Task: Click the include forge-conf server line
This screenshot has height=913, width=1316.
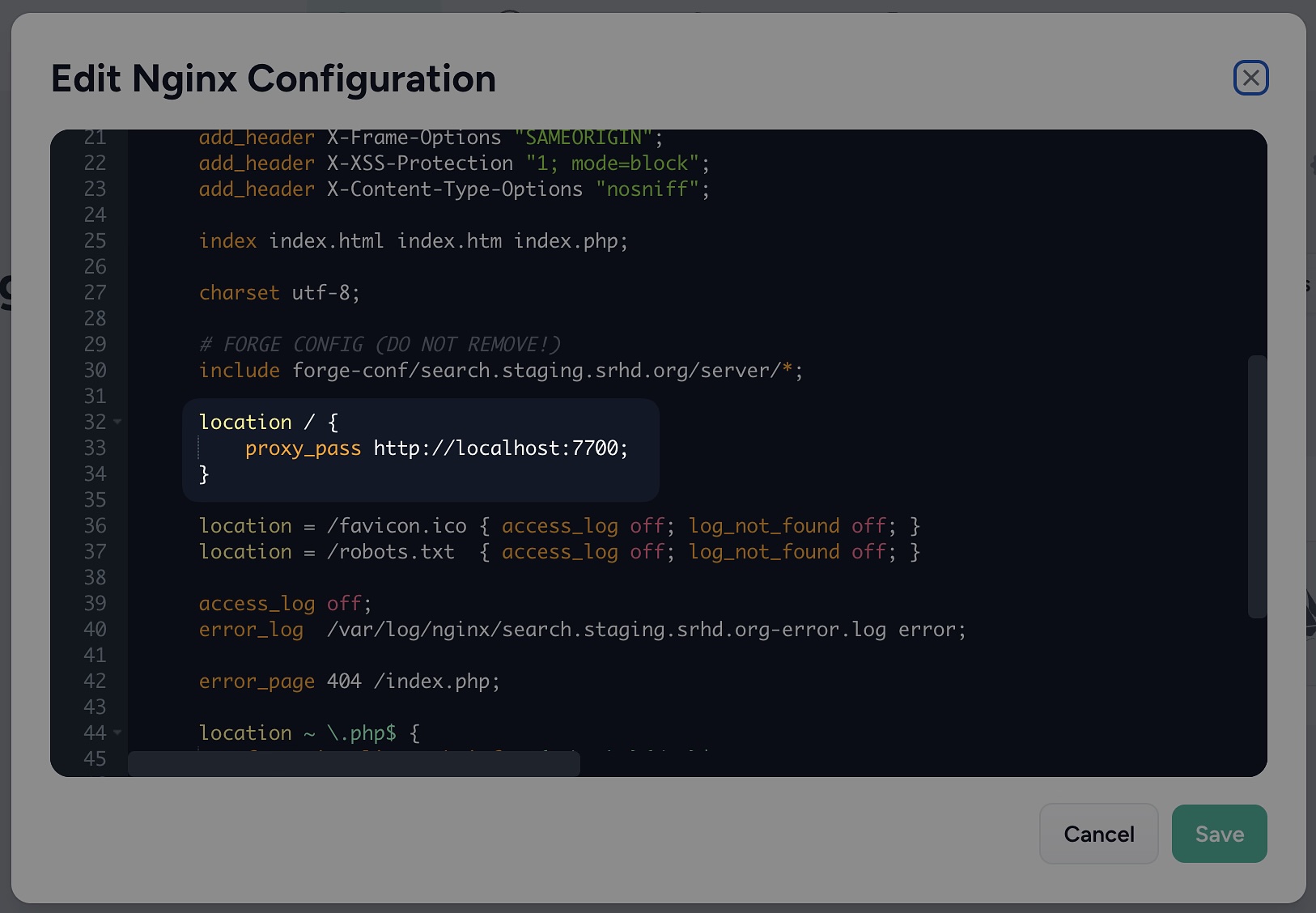Action: click(x=501, y=371)
